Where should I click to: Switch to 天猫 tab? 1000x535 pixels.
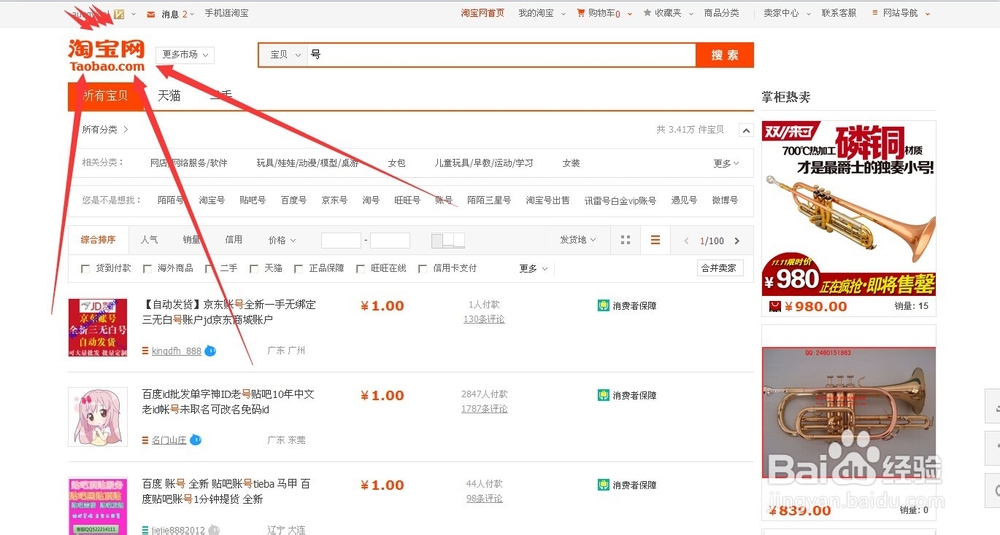pyautogui.click(x=169, y=96)
